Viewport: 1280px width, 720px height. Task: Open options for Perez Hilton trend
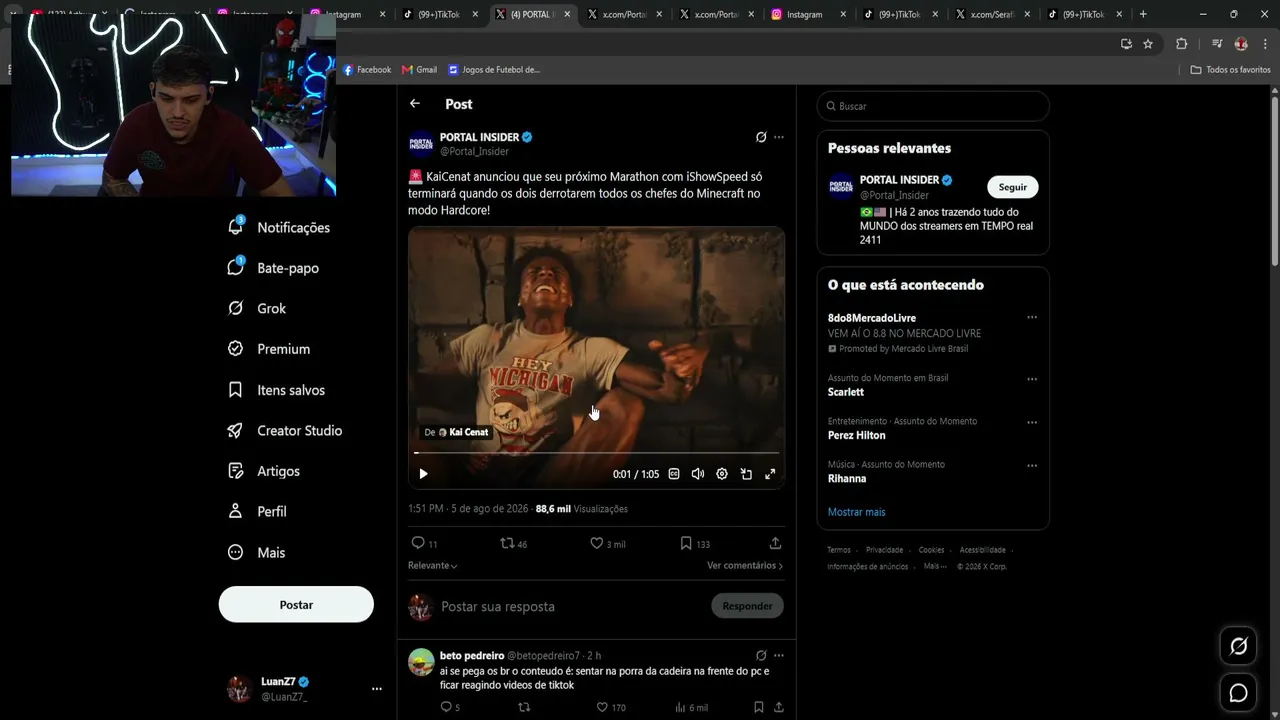click(x=1032, y=422)
